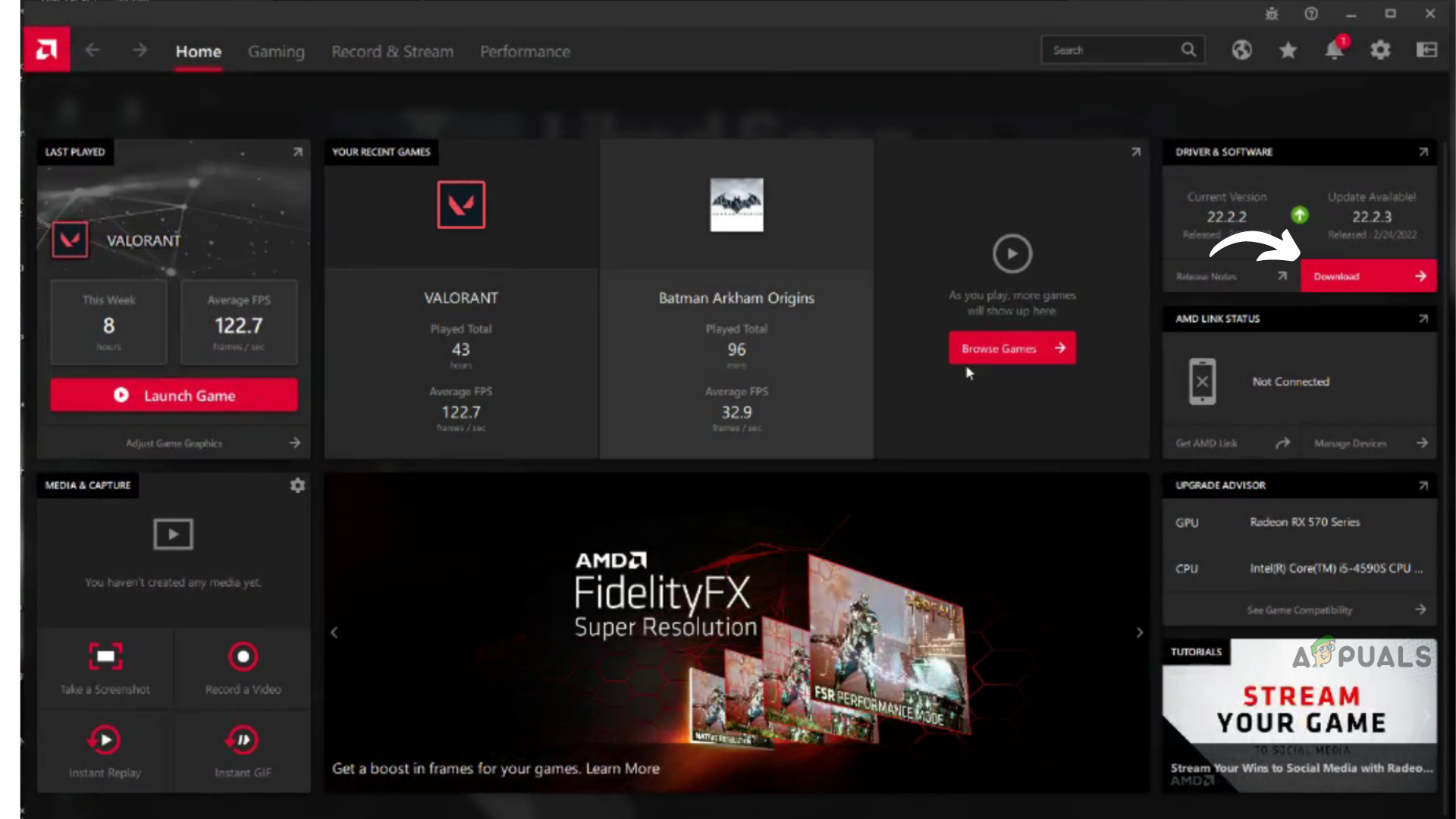1456x819 pixels.
Task: Expand the Upgrade Advisor panel
Action: click(1423, 485)
